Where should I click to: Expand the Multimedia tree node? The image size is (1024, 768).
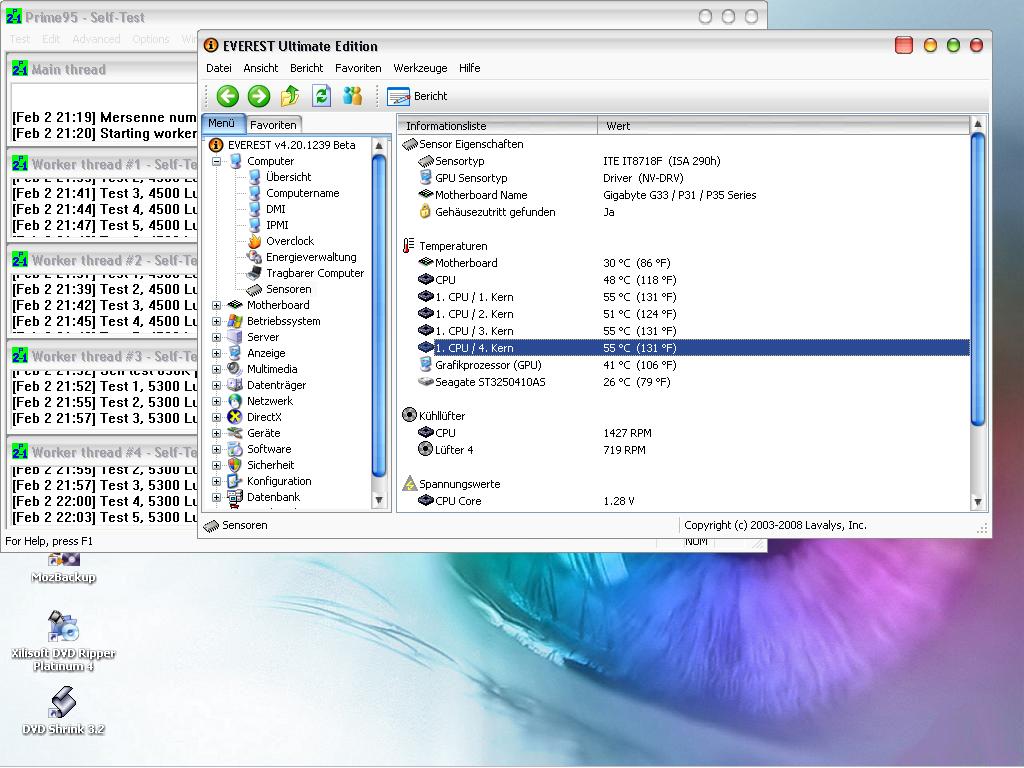(x=216, y=369)
